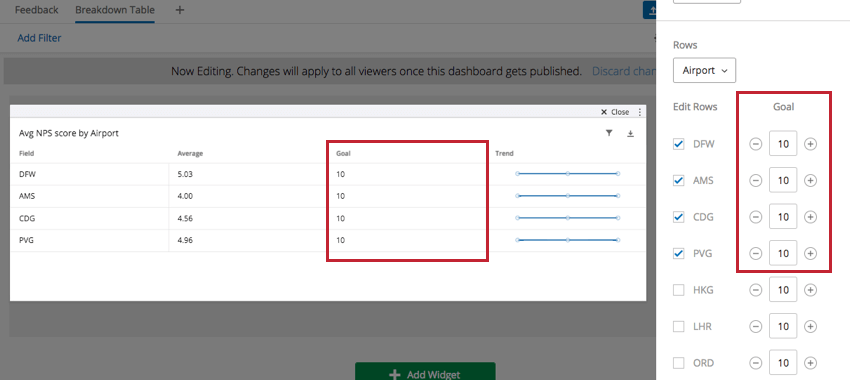Increase the AMS goal with the plus button

810,181
